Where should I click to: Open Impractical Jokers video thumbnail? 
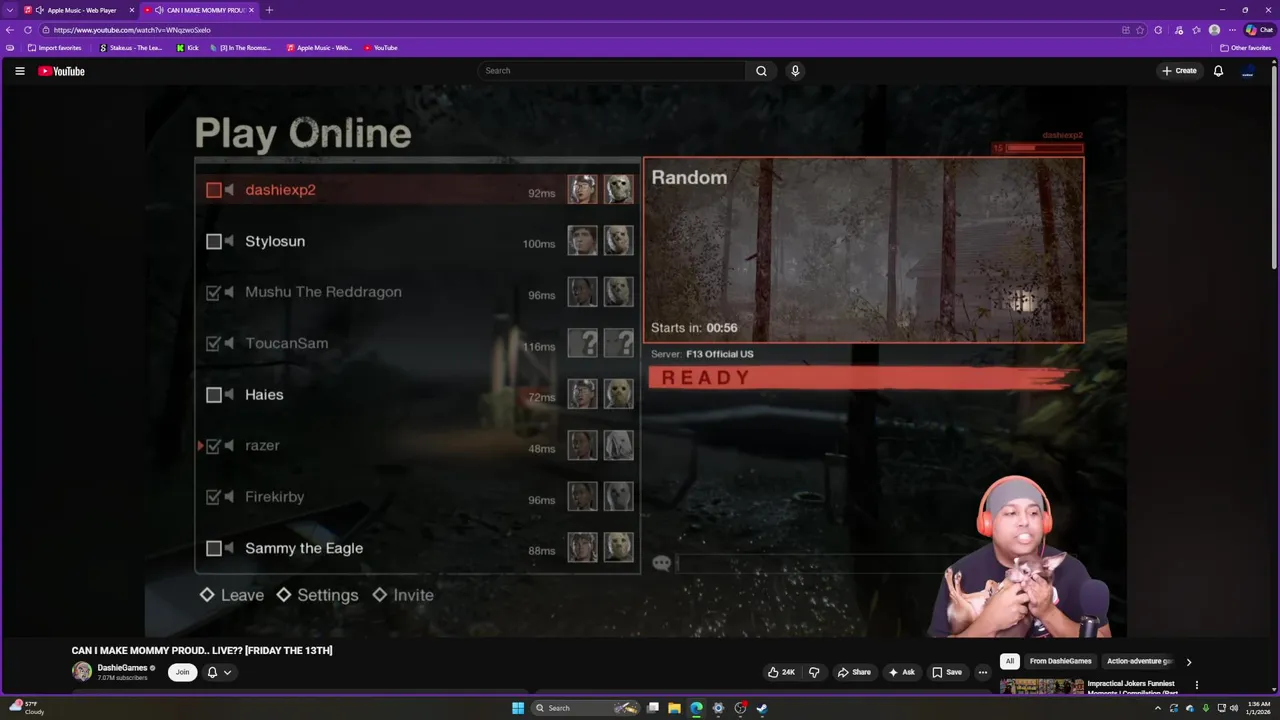(x=1041, y=686)
